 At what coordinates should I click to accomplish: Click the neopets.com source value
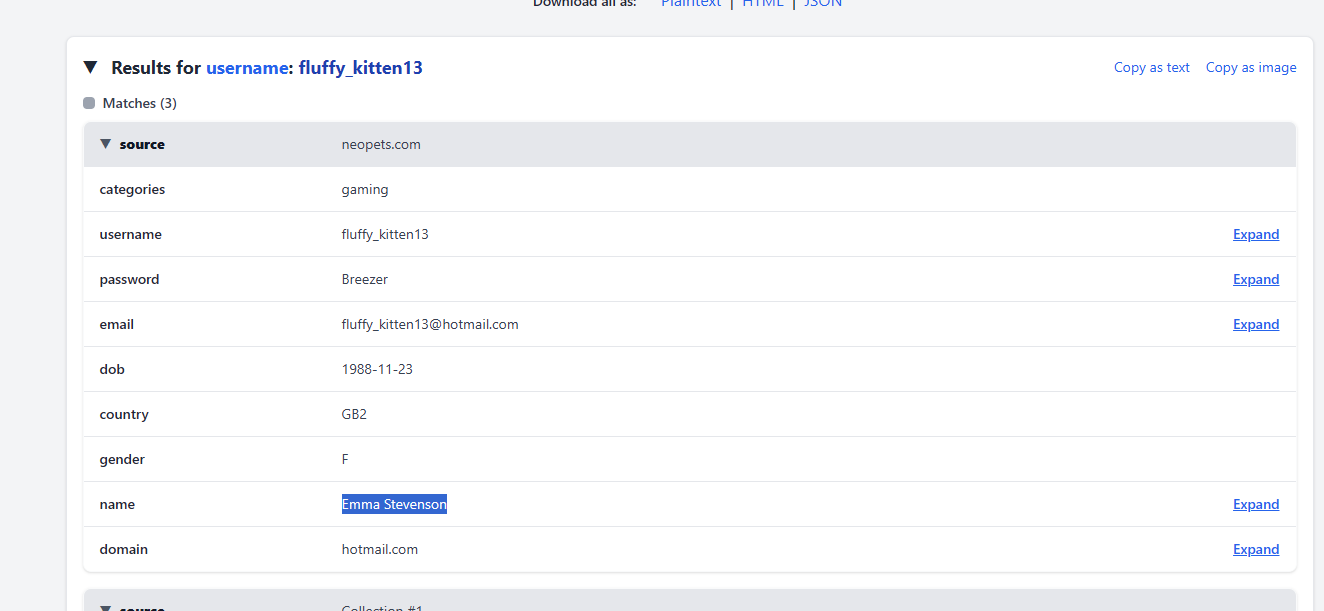(x=381, y=144)
